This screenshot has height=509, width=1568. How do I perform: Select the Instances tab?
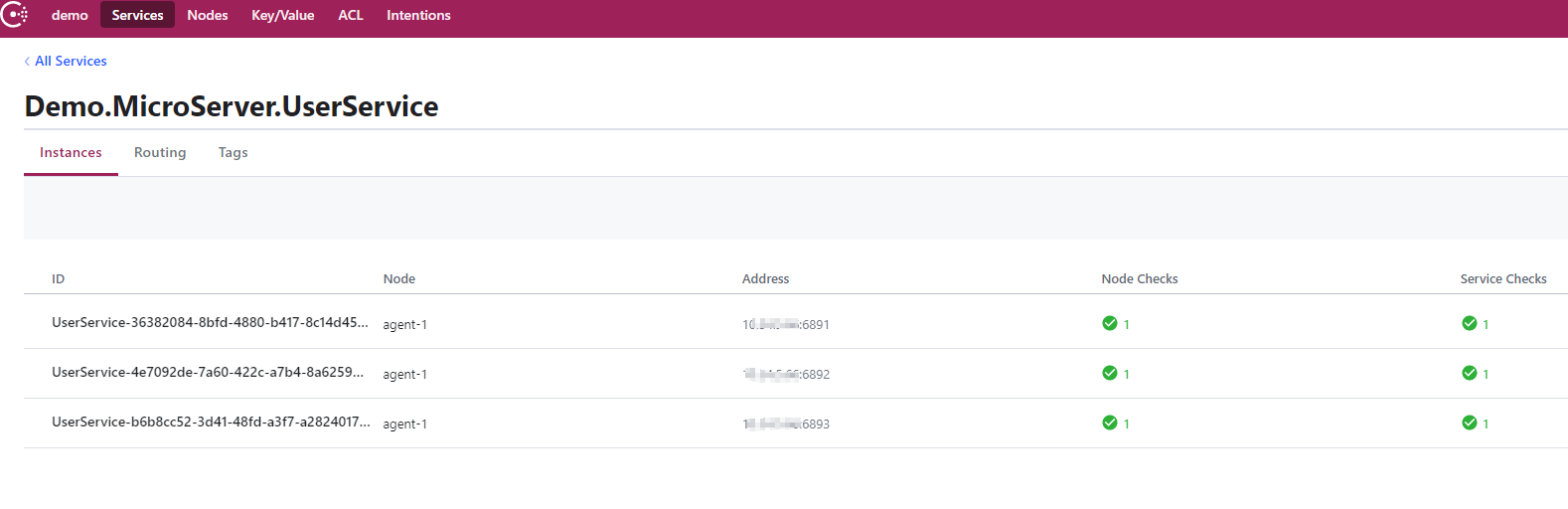[x=71, y=152]
